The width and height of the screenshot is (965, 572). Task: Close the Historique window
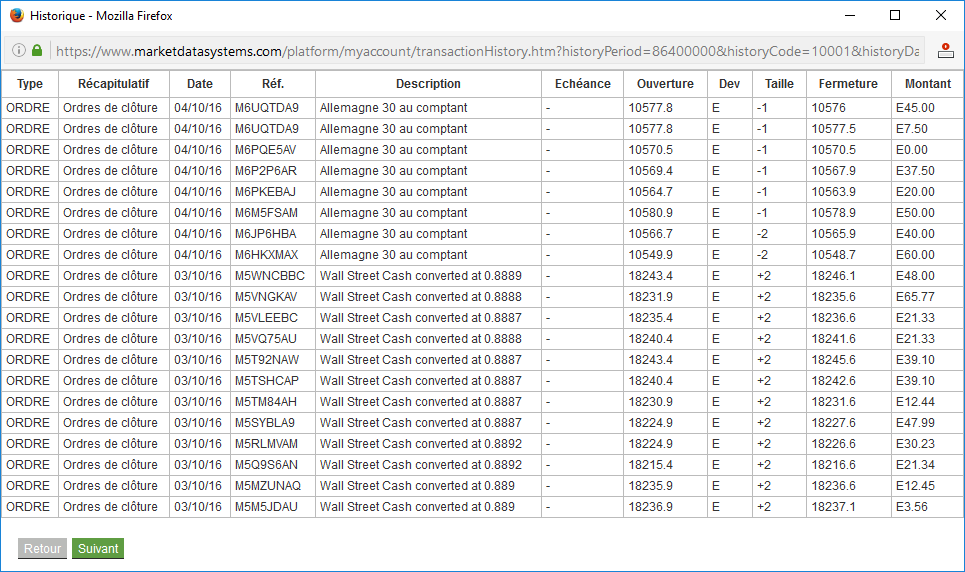point(941,15)
